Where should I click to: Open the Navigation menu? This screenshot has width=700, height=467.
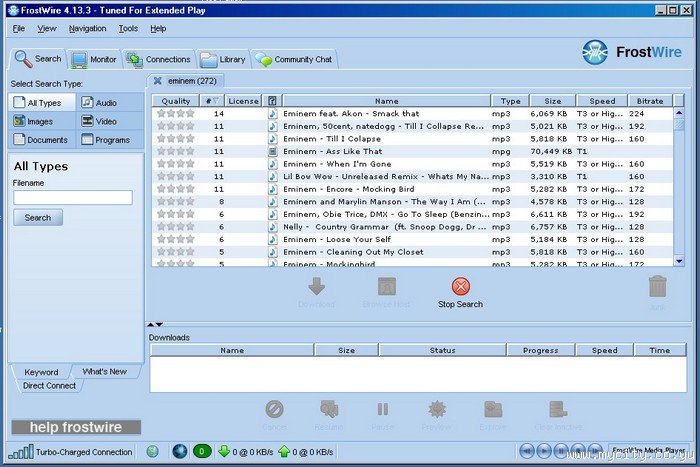[x=88, y=29]
